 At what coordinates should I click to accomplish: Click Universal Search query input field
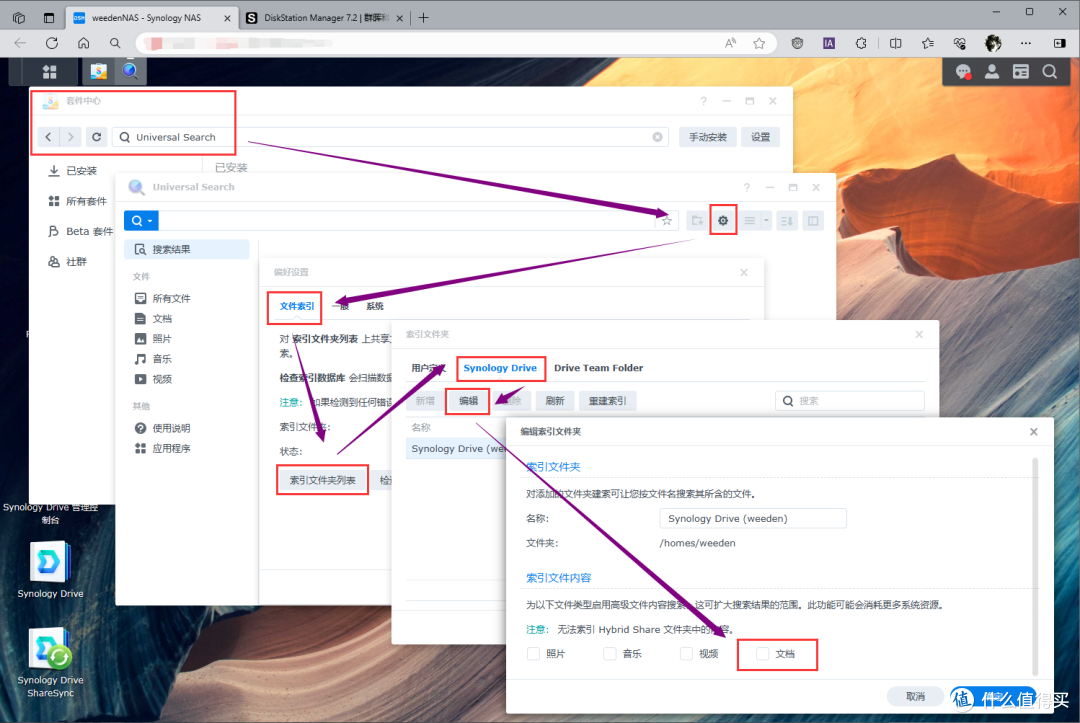point(406,220)
